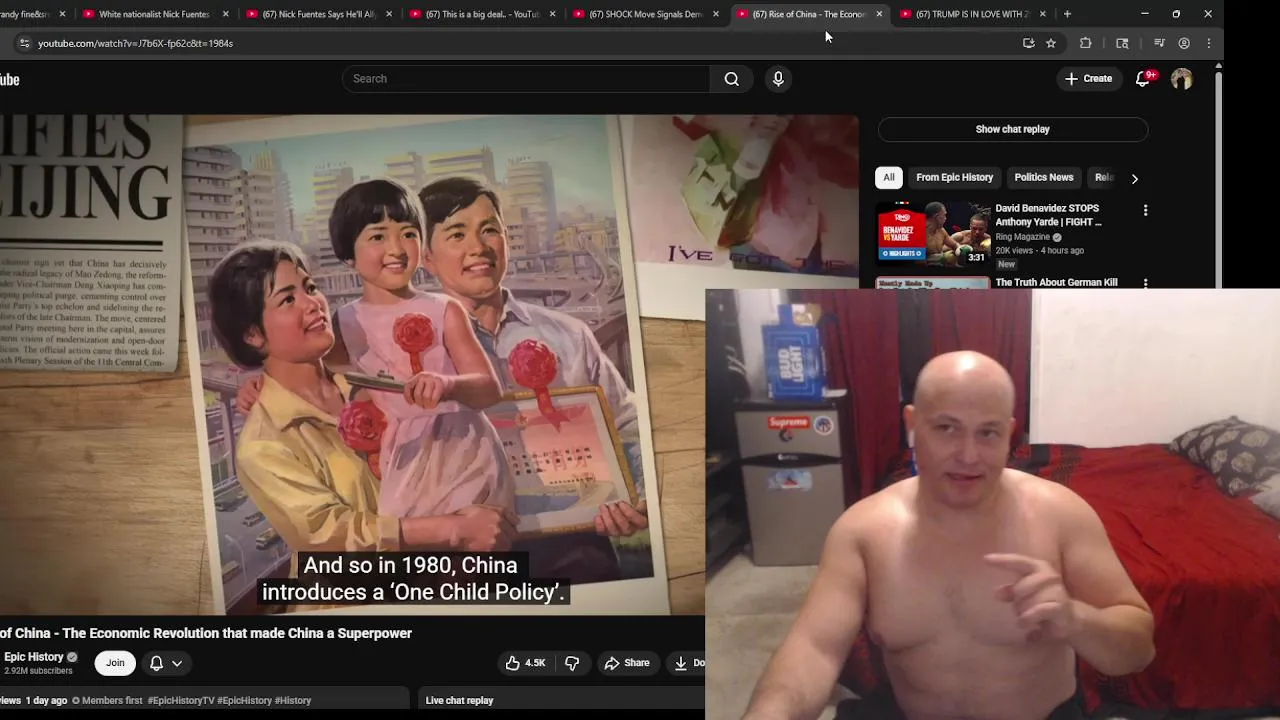This screenshot has width=1280, height=720.
Task: Open the browser extensions puzzle icon
Action: tap(1085, 43)
